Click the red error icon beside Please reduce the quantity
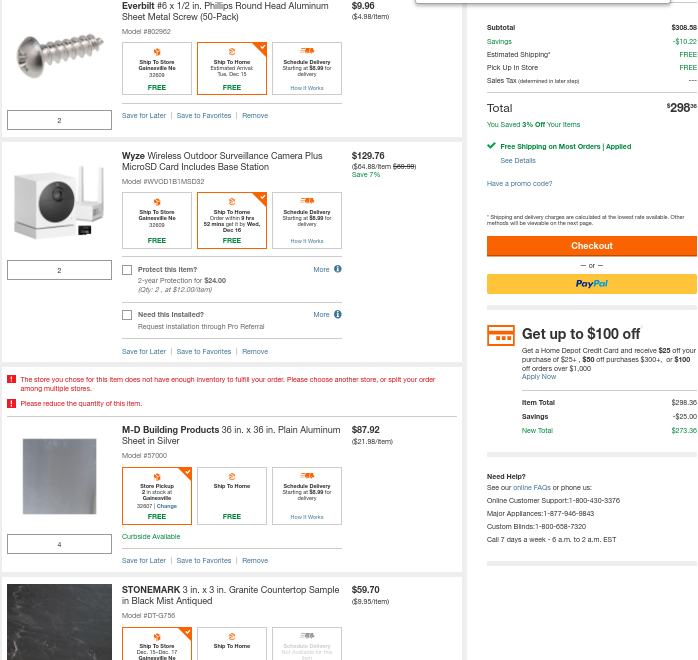The width and height of the screenshot is (698, 660). [x=12, y=403]
